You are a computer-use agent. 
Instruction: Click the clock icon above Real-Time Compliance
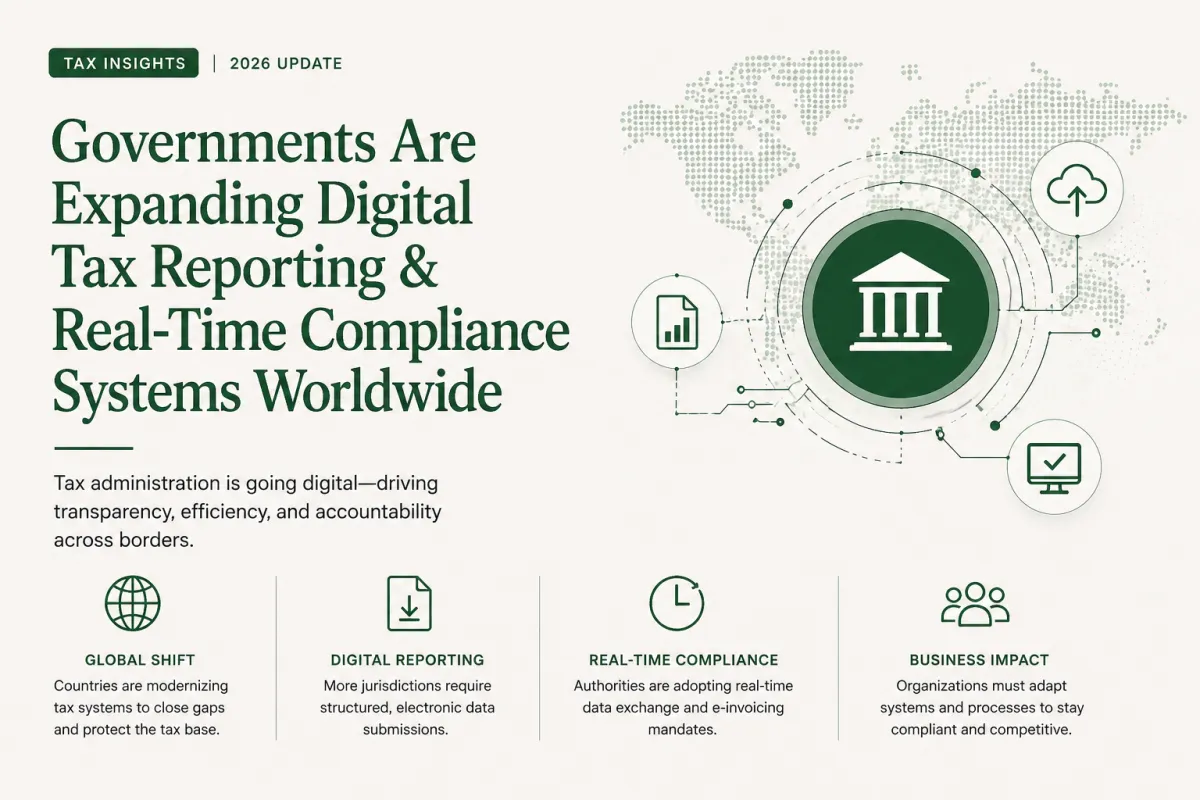coord(677,604)
